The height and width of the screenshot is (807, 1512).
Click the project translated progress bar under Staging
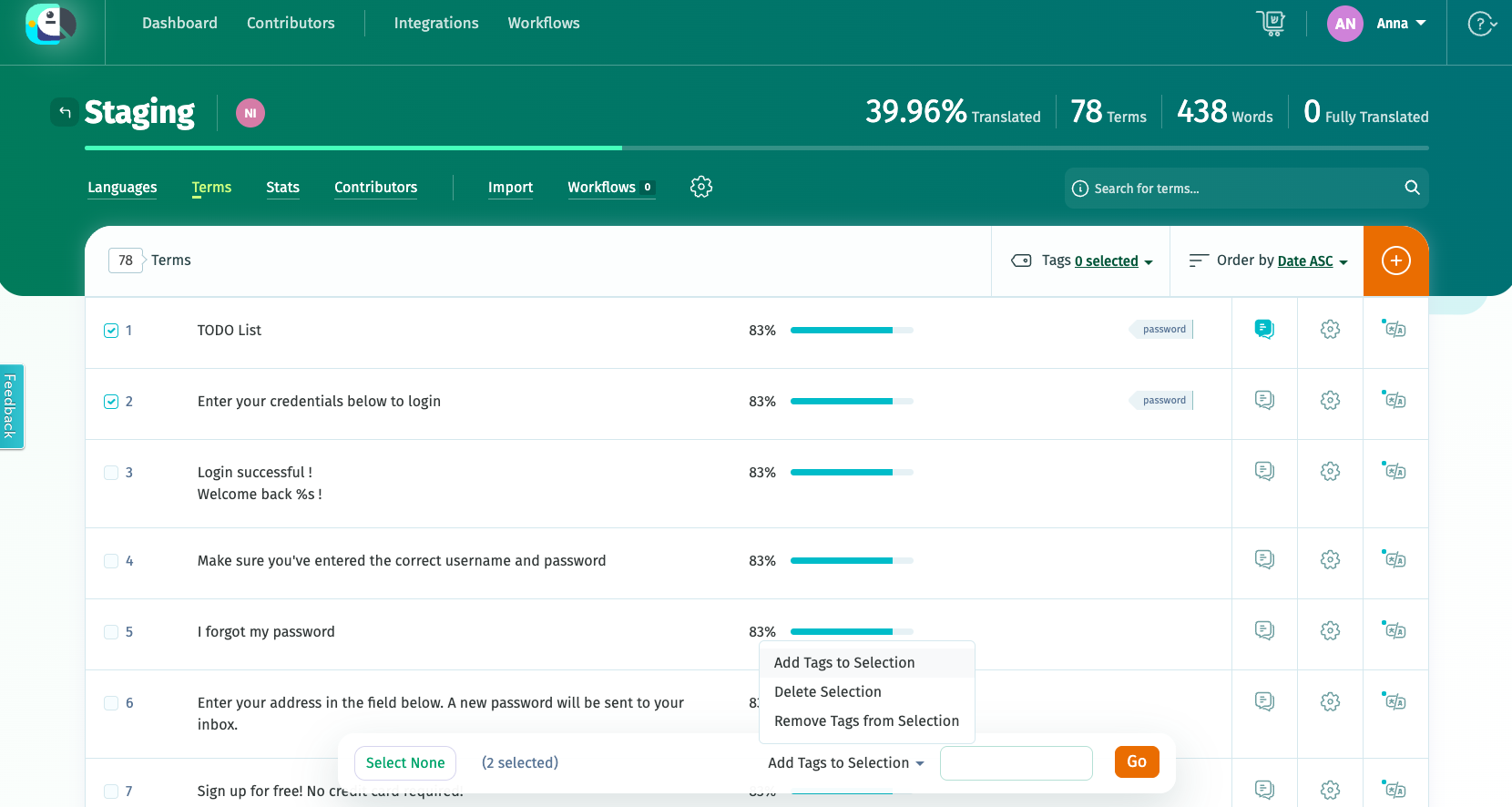point(756,148)
